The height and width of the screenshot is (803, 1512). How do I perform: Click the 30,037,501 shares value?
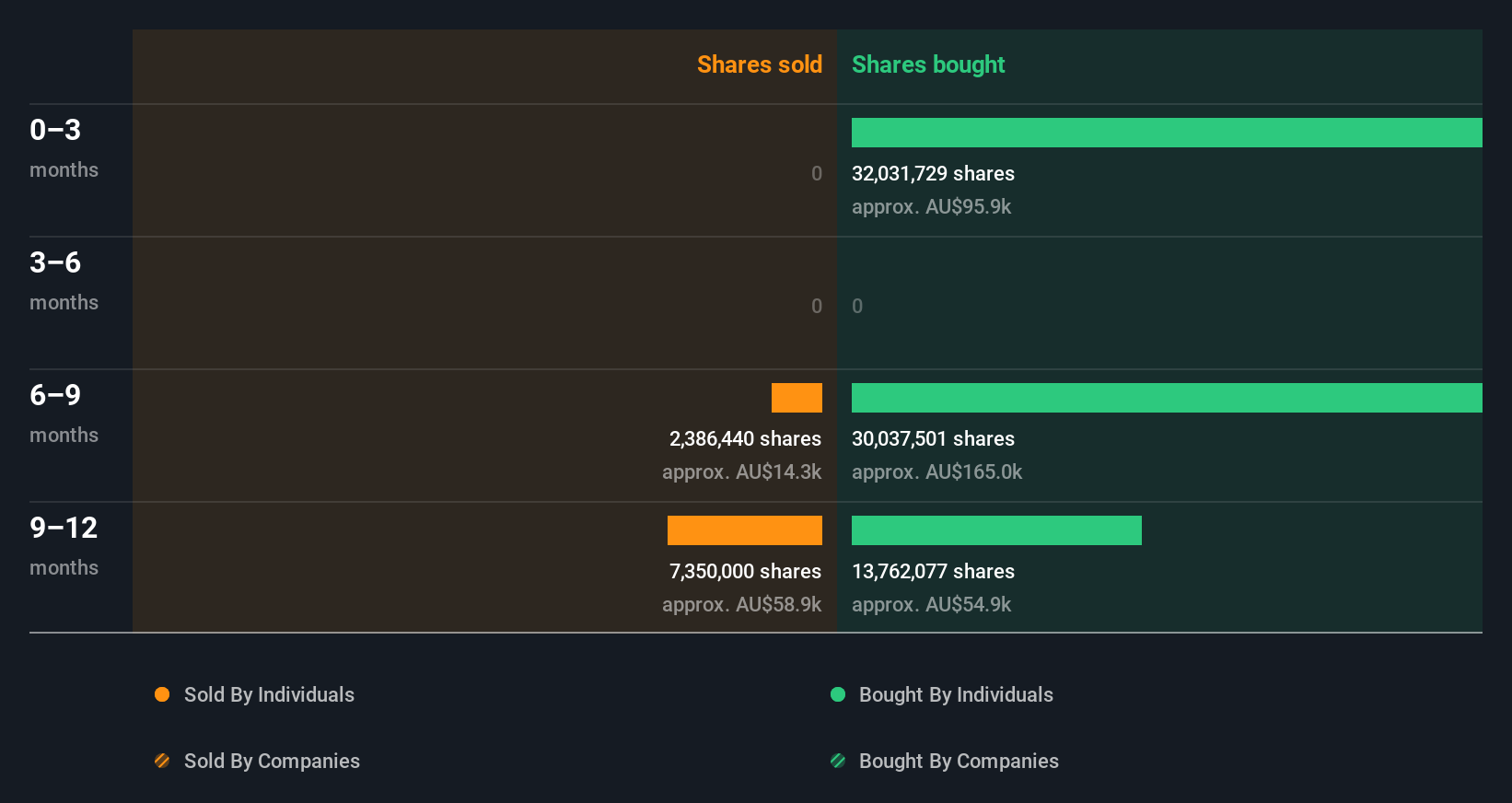point(933,438)
